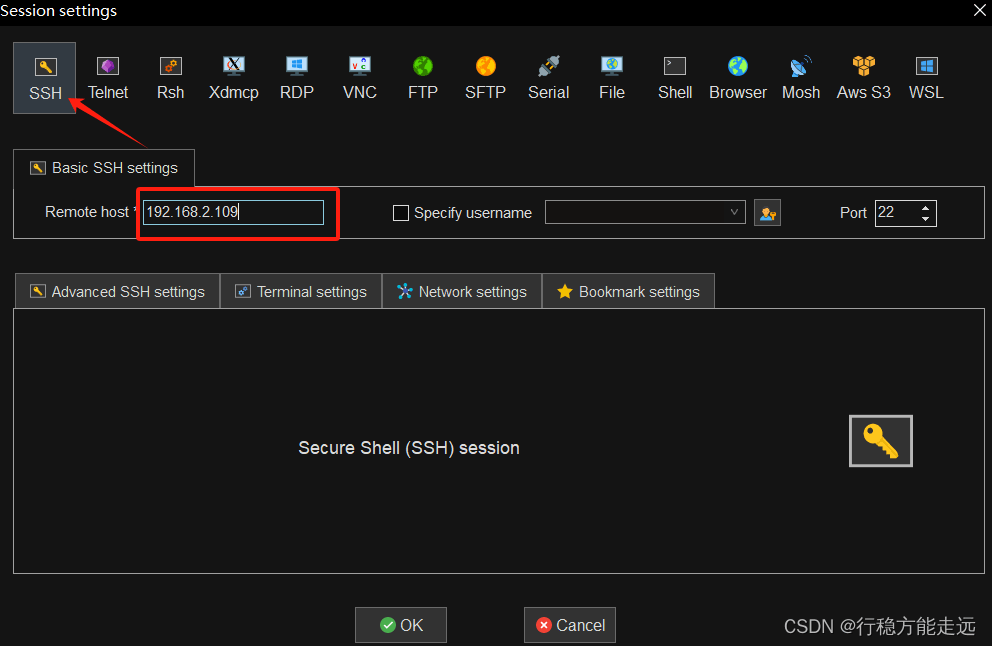This screenshot has width=992, height=646.
Task: Increase the port number with up arrow
Action: [x=926, y=207]
